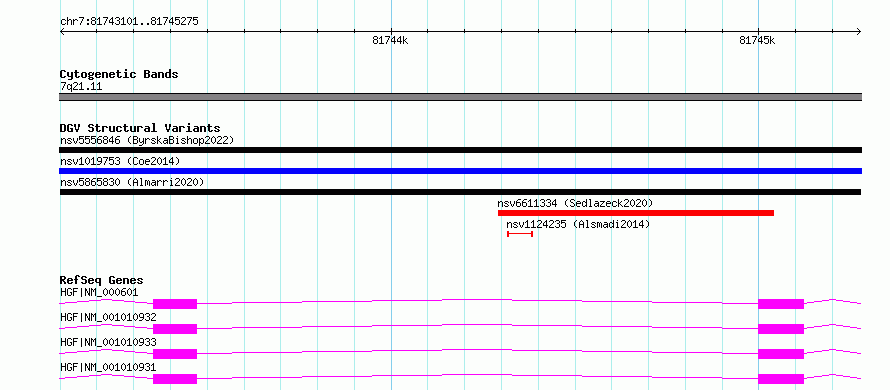The width and height of the screenshot is (890, 390).
Task: Click the right exon of HGF|NM_001010932
Action: tap(781, 329)
